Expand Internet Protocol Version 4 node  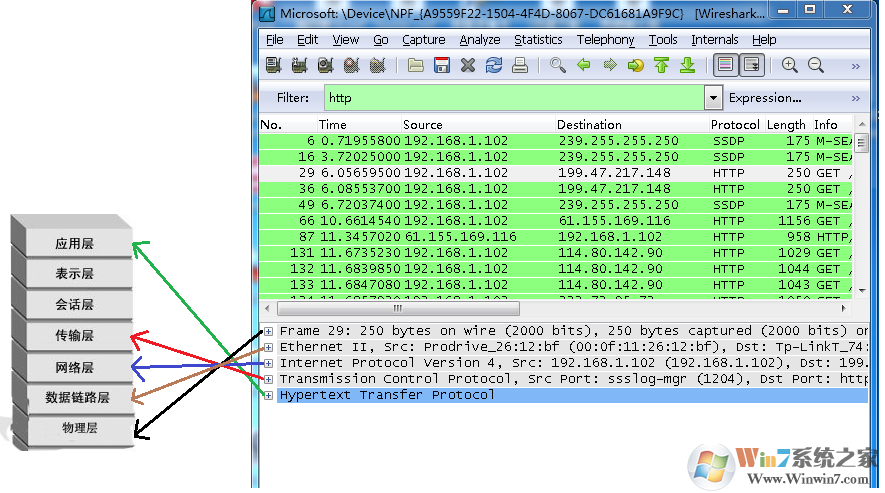(269, 363)
